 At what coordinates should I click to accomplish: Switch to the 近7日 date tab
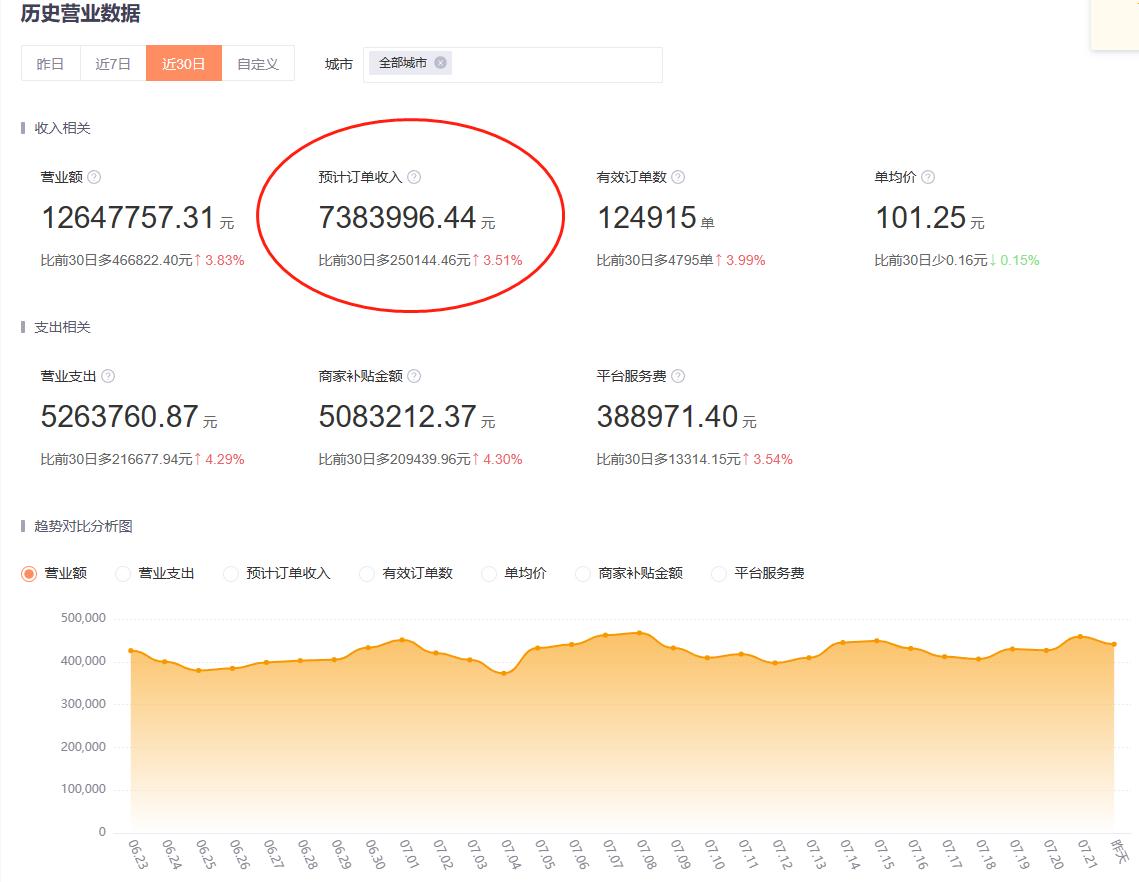[113, 62]
